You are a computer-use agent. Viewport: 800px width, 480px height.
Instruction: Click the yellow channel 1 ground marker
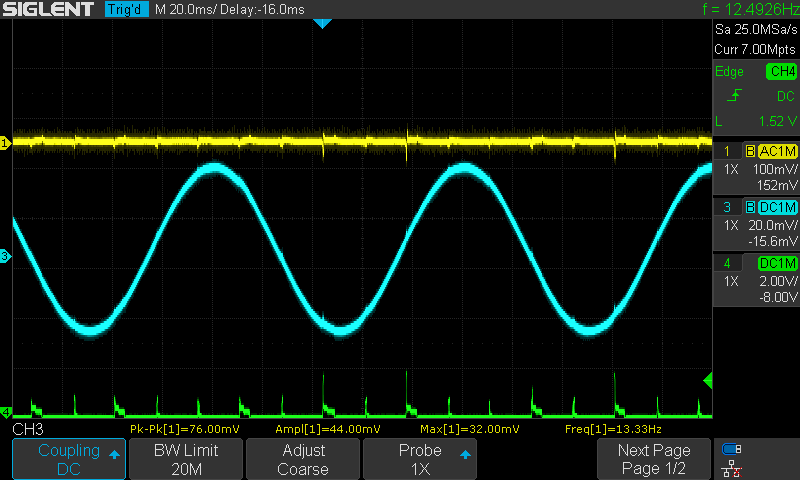coord(5,143)
